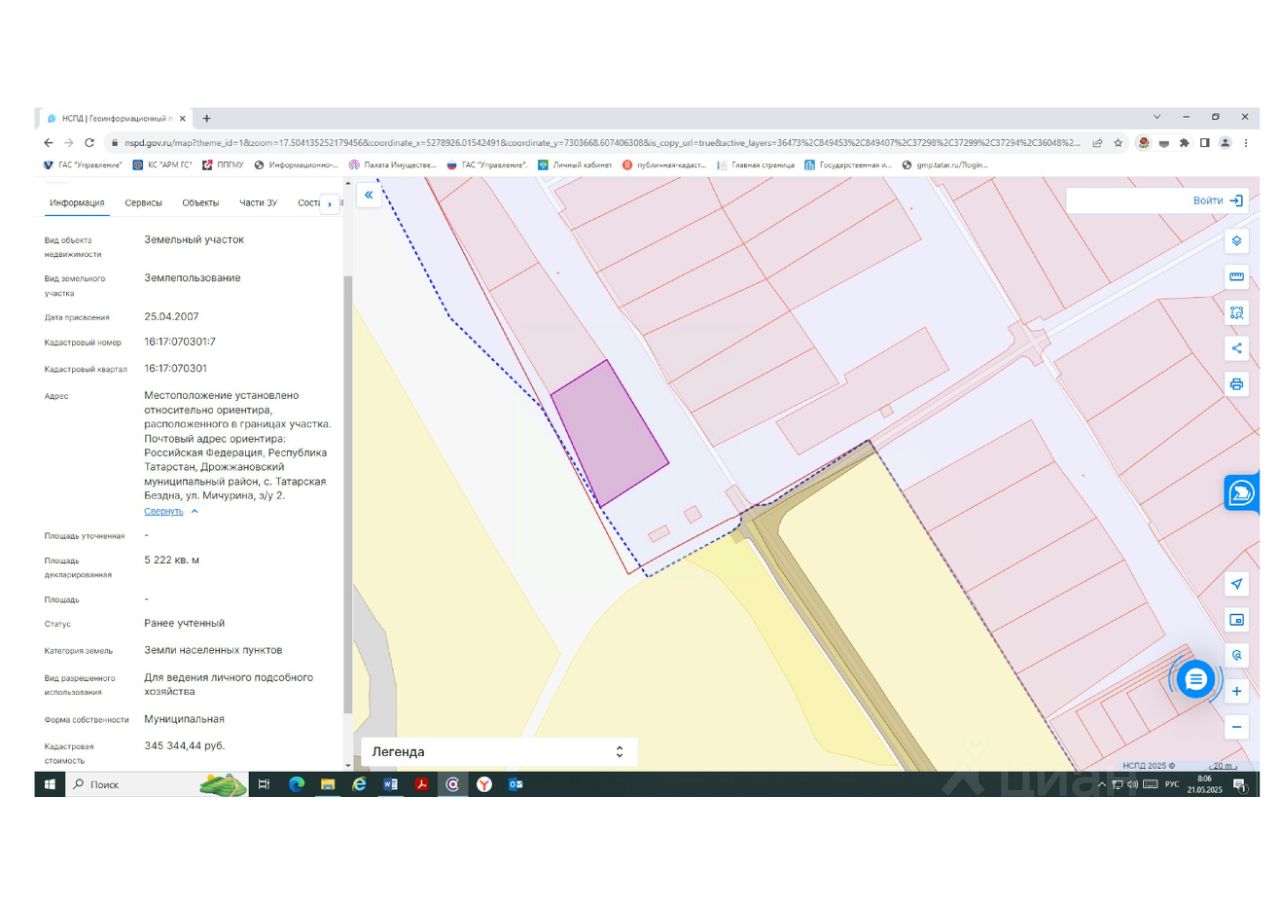Click the Муниципальная ownership value
Image resolution: width=1280 pixels, height=905 pixels.
point(184,719)
